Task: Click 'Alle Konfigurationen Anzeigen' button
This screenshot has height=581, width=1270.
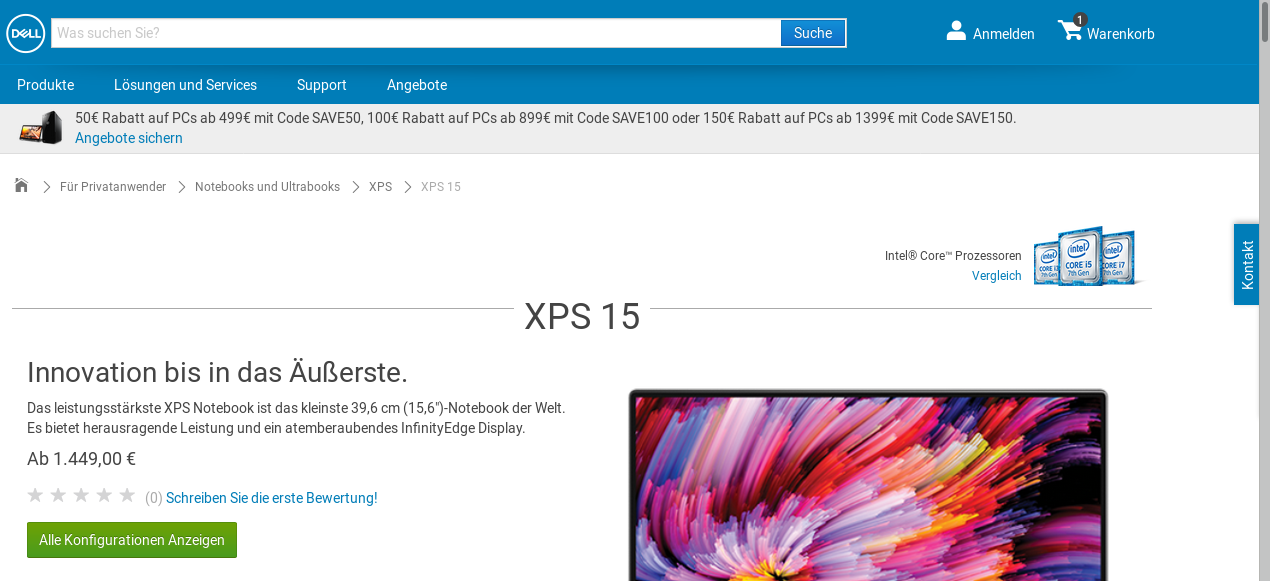Action: [x=132, y=540]
